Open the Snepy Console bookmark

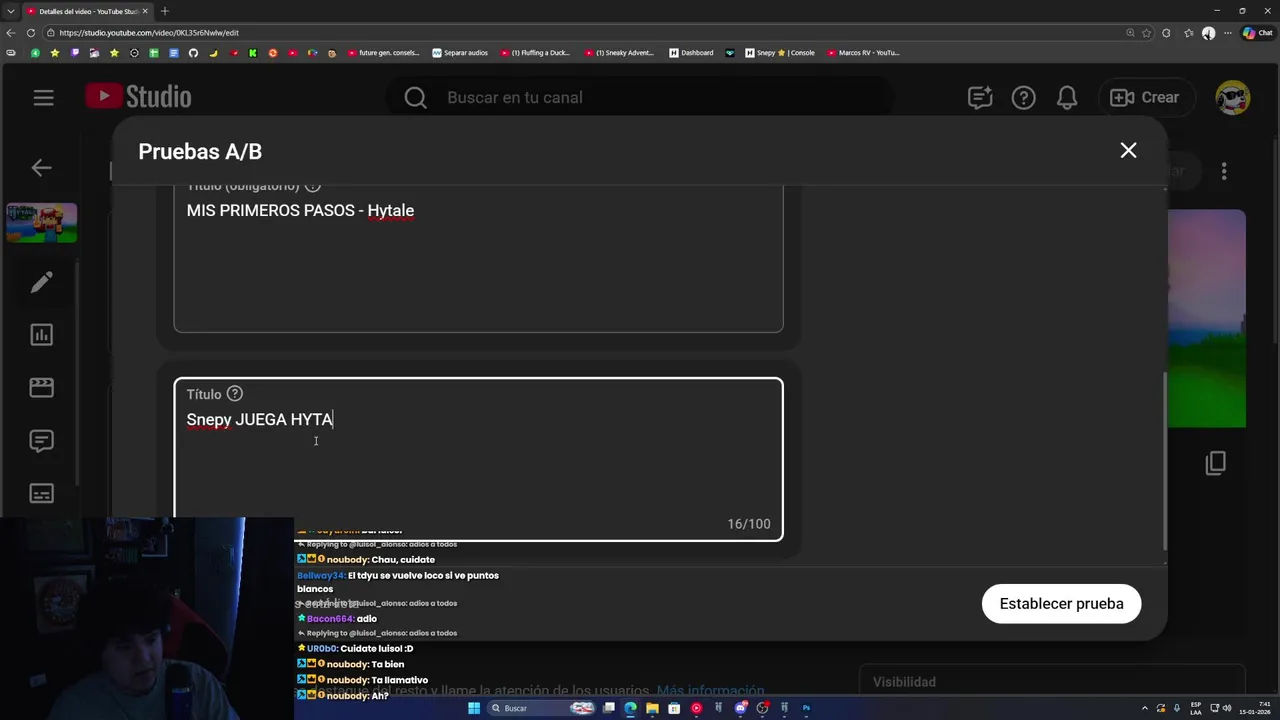point(780,53)
